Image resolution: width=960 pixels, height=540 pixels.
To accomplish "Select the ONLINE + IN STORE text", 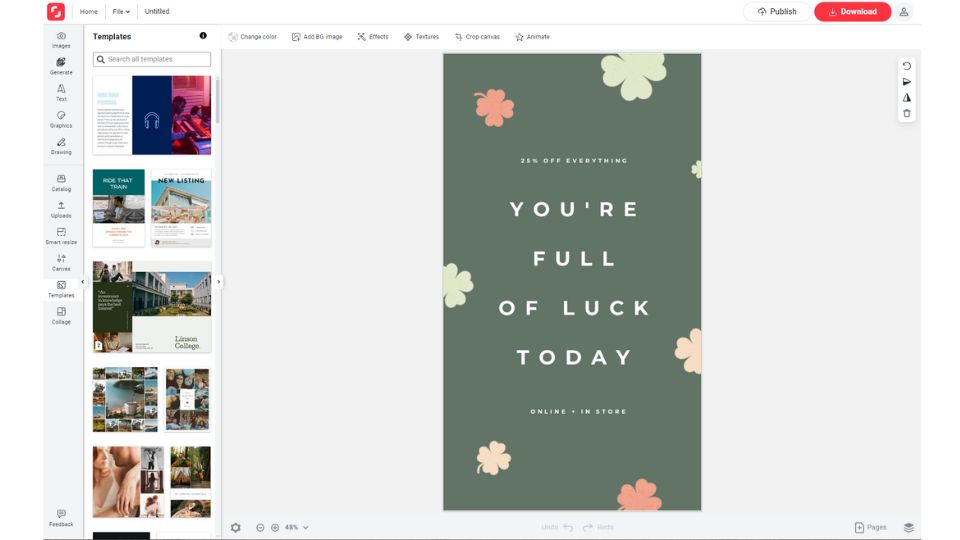I will coord(579,411).
